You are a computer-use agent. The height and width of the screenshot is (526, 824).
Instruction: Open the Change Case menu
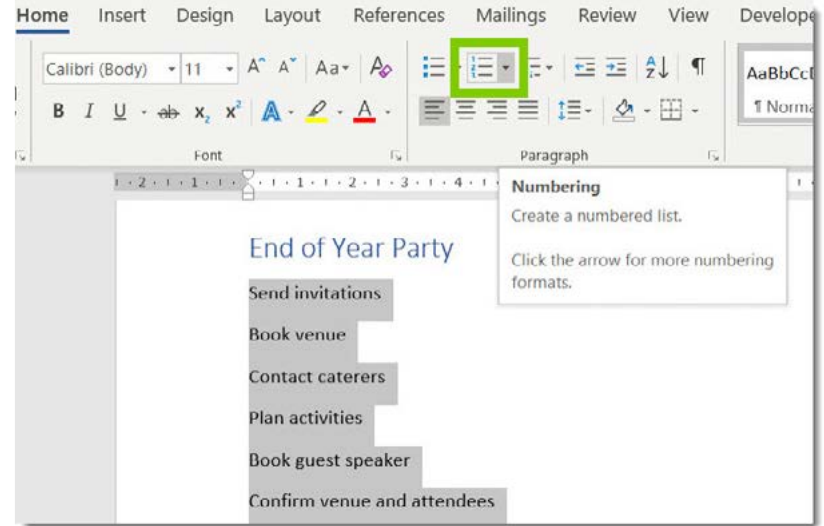(332, 68)
